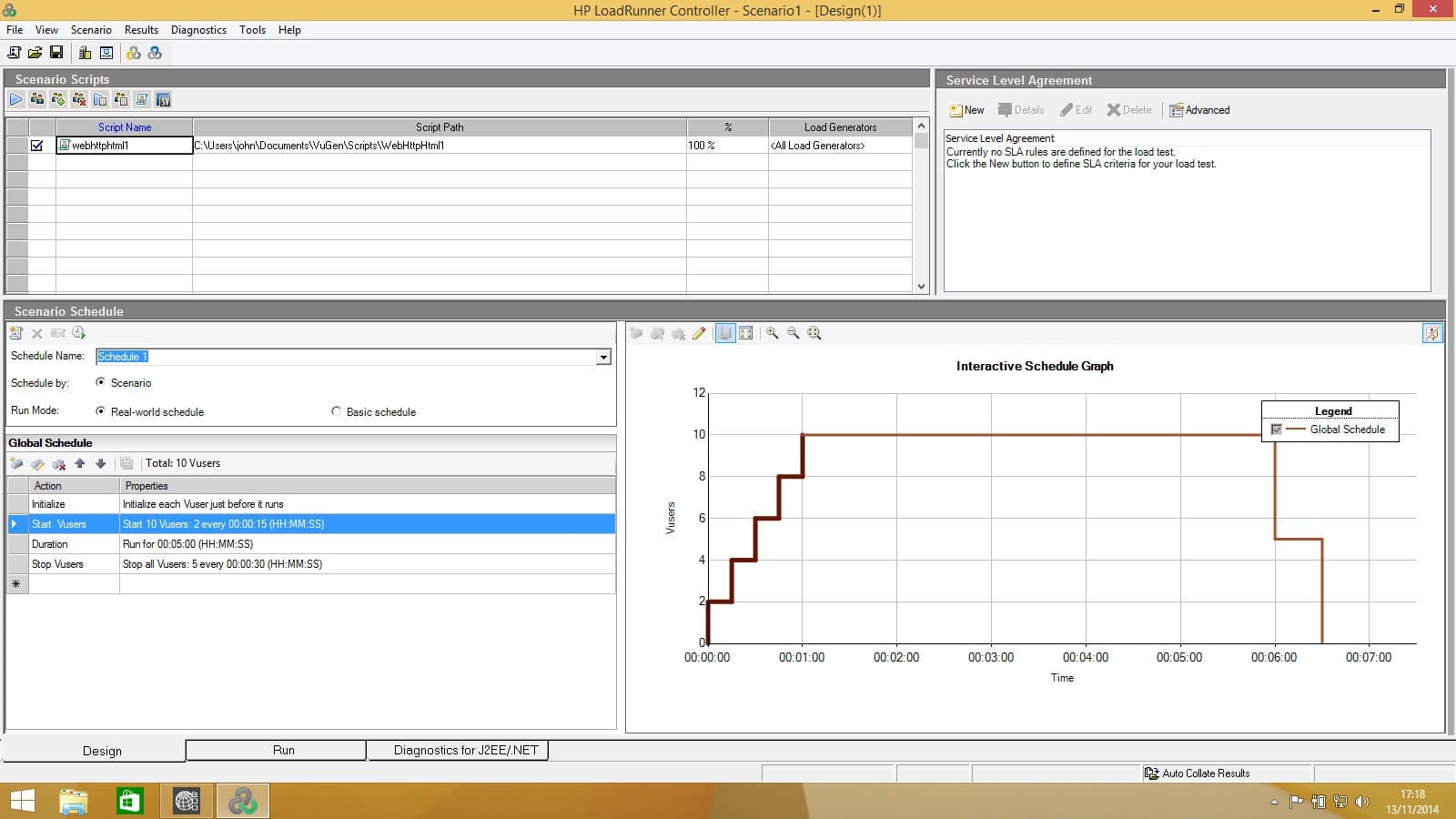Toggle Global Schedule legend checkbox
The height and width of the screenshot is (819, 1456).
[x=1276, y=430]
